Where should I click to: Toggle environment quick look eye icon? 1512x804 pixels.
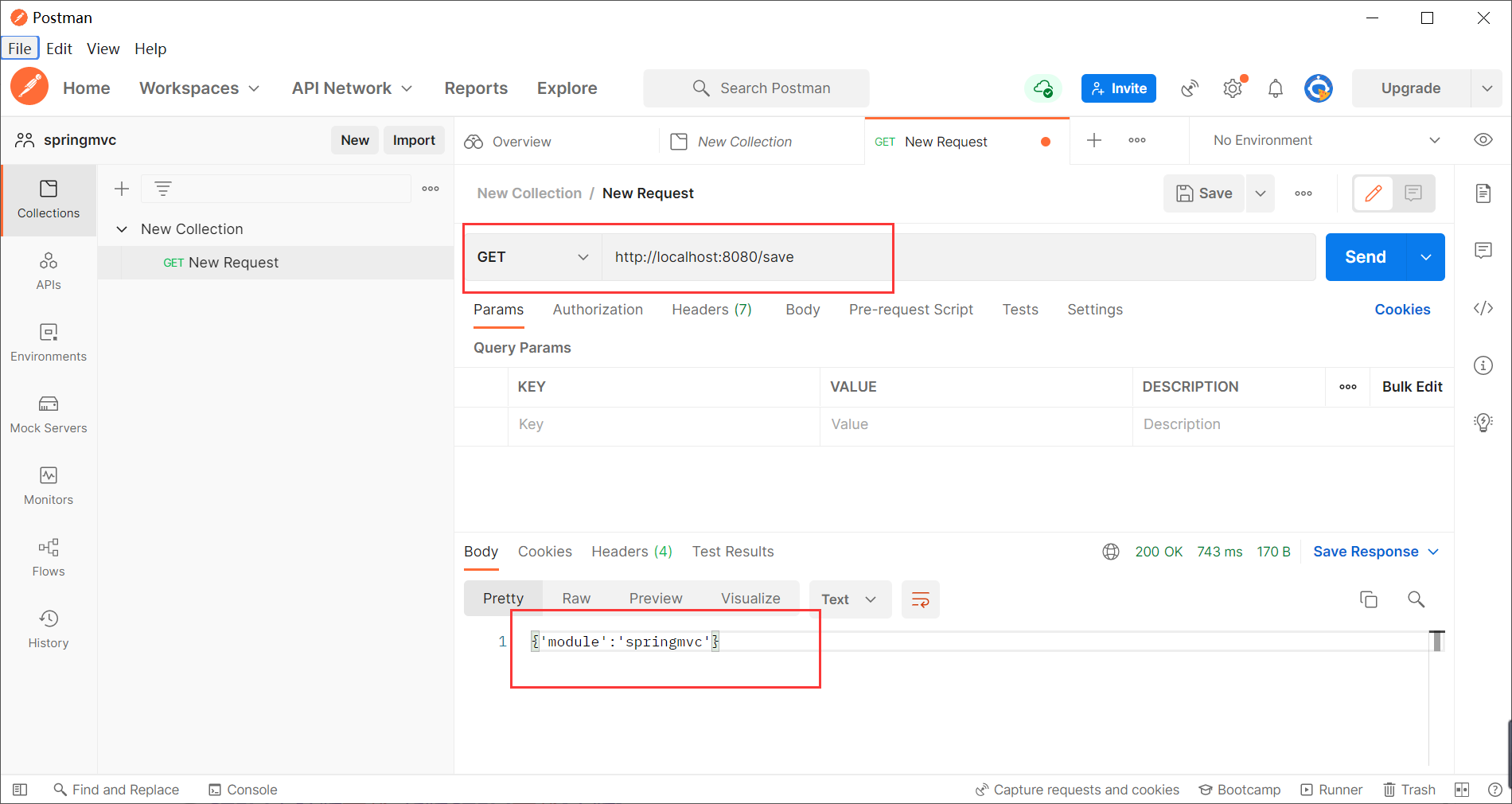(1483, 140)
